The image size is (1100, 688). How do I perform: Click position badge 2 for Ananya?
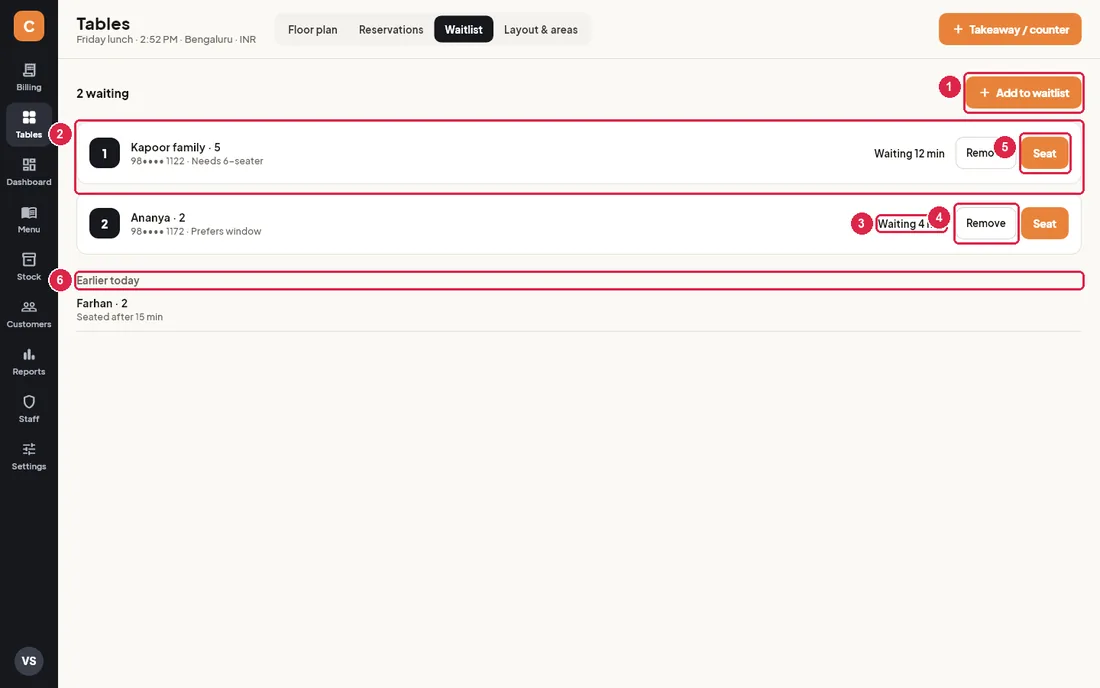(x=105, y=223)
